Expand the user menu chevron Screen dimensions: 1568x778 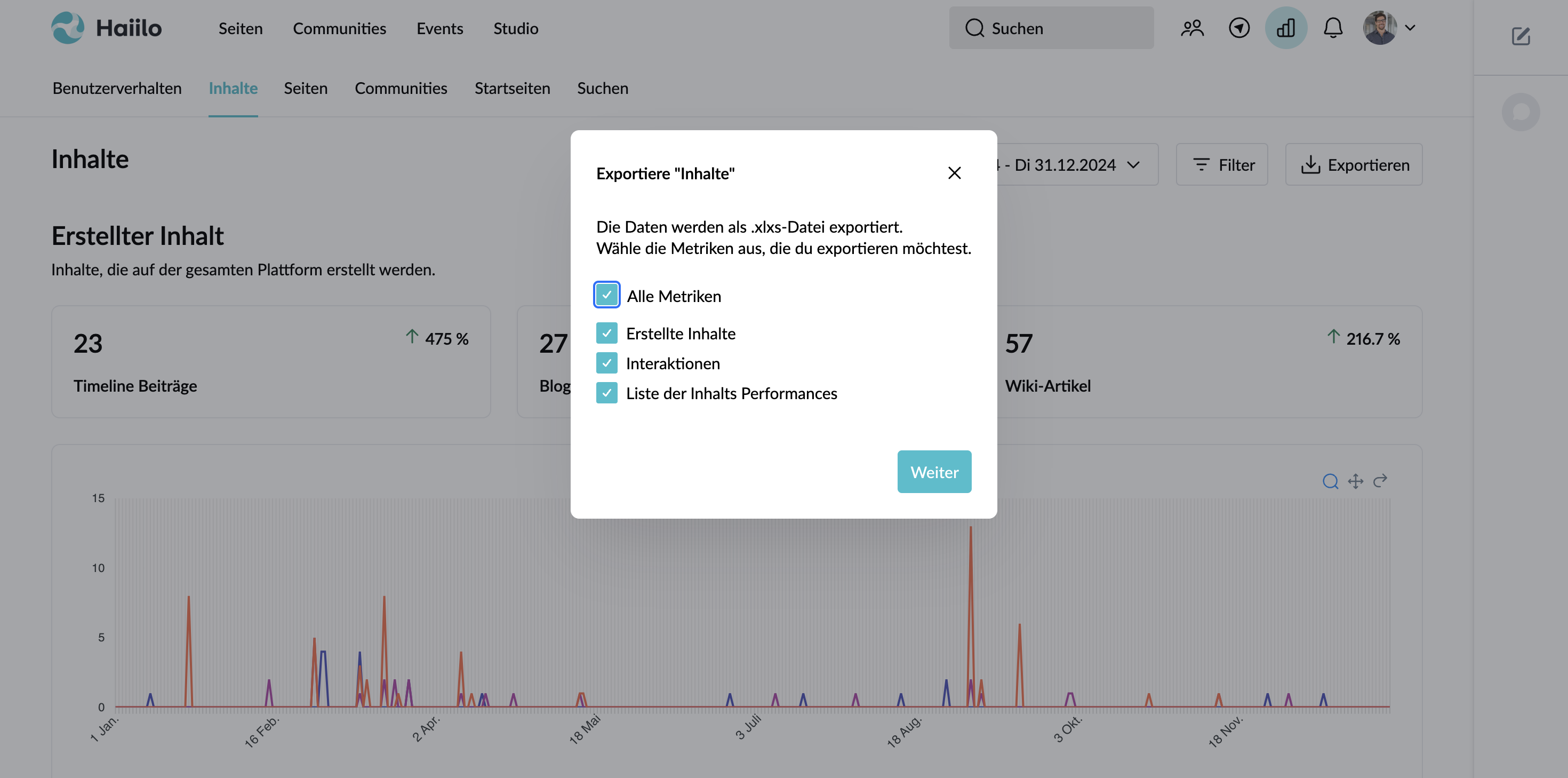tap(1410, 28)
